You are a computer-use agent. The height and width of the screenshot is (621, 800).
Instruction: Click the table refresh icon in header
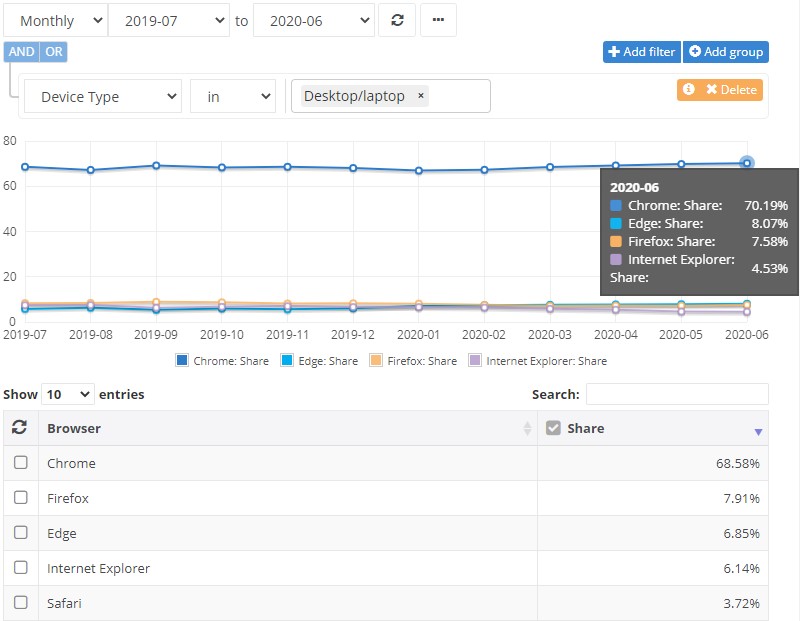(x=20, y=428)
